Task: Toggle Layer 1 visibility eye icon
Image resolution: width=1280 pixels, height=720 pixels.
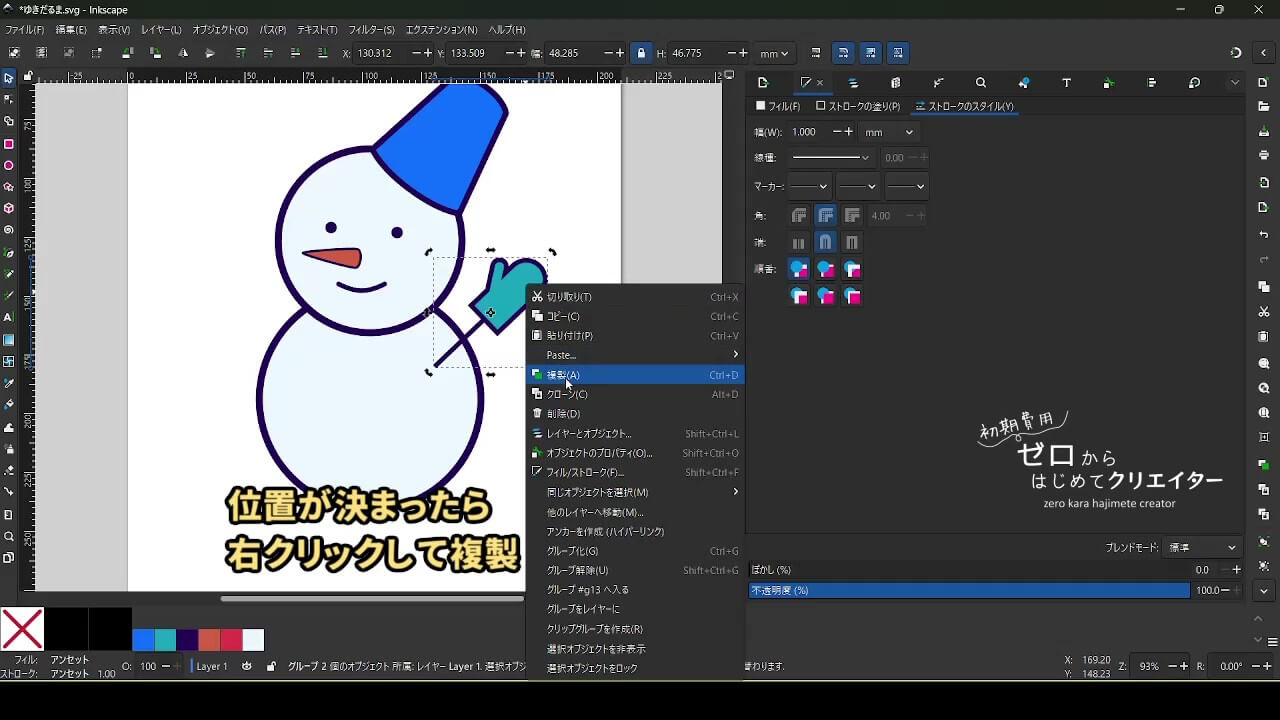Action: point(247,666)
